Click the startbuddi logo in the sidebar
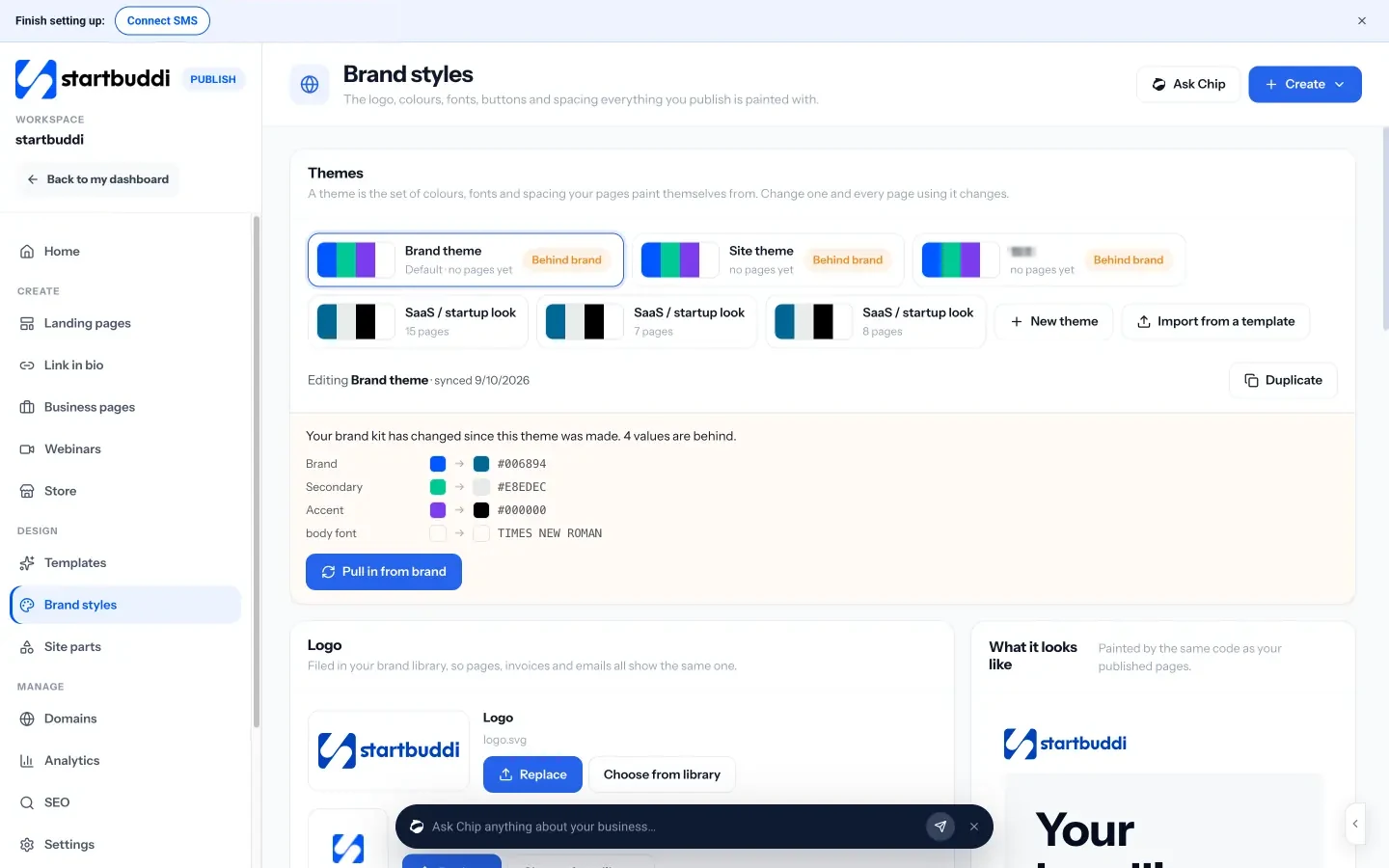The width and height of the screenshot is (1389, 868). point(93,79)
